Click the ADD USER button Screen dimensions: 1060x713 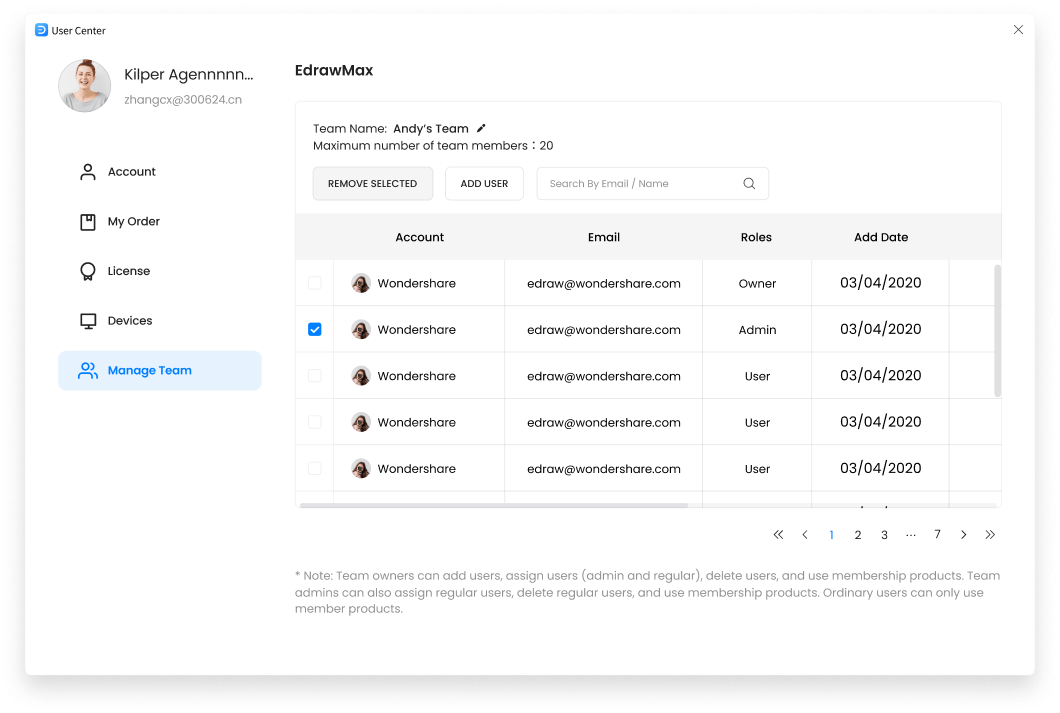pos(484,184)
